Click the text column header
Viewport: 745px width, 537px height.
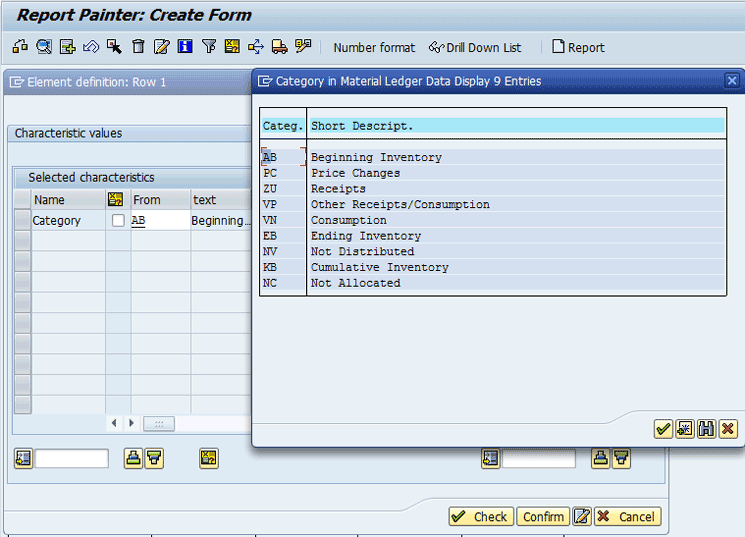(221, 200)
